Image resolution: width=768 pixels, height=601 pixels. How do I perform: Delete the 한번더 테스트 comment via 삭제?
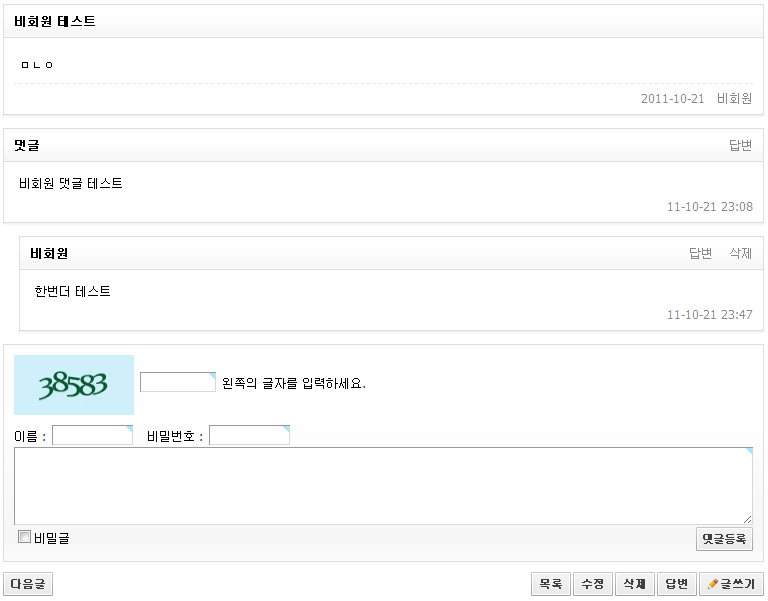[x=740, y=254]
